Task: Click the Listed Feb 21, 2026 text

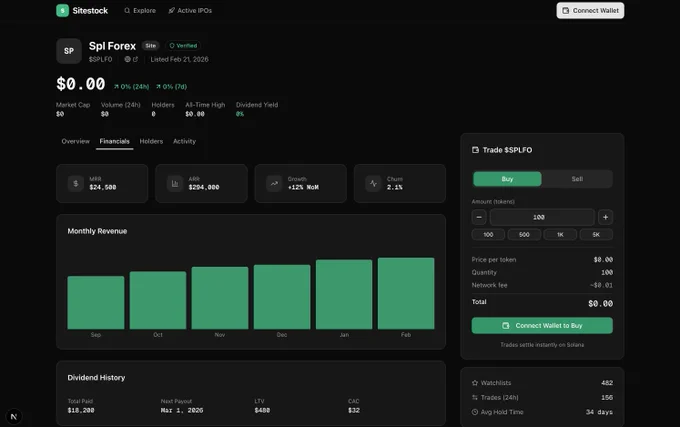Action: click(x=179, y=59)
